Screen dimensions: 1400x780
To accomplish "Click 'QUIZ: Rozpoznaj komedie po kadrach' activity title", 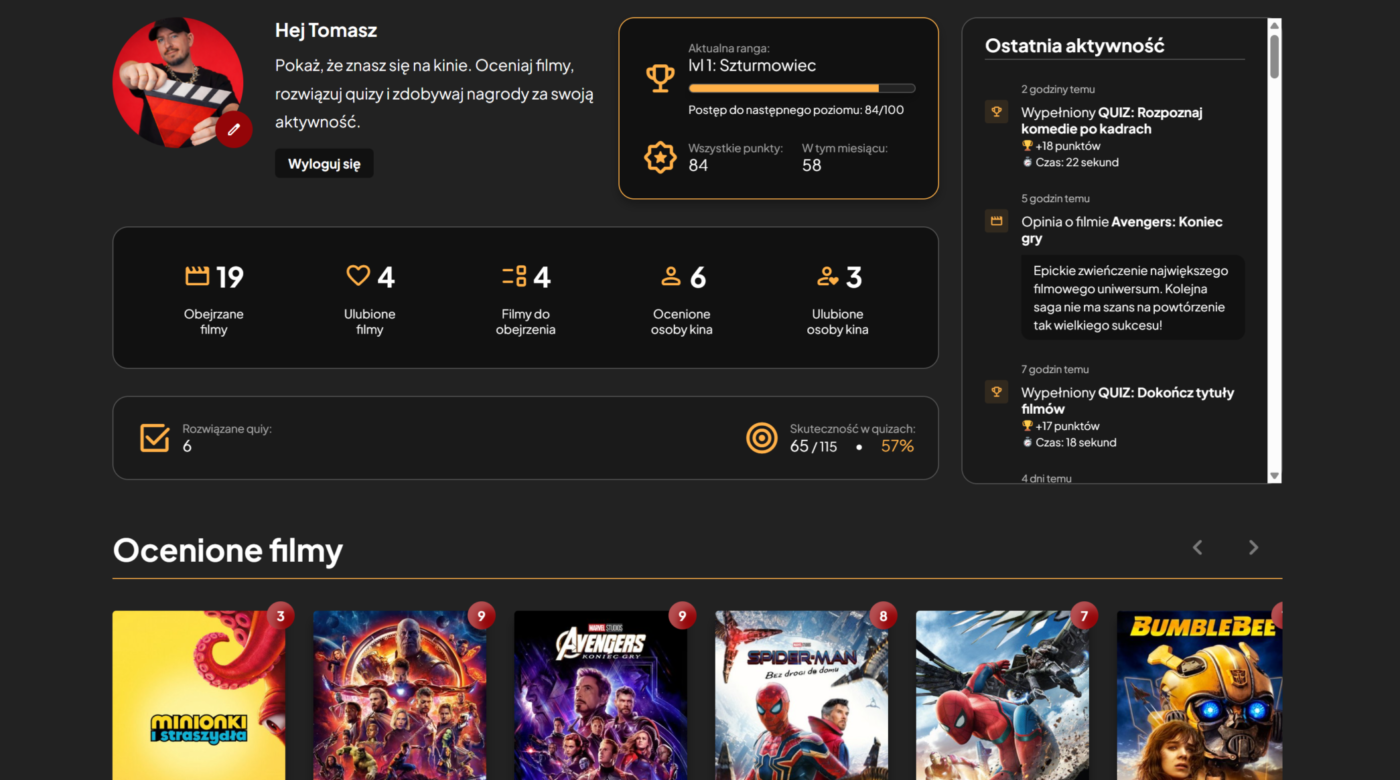I will point(1112,121).
